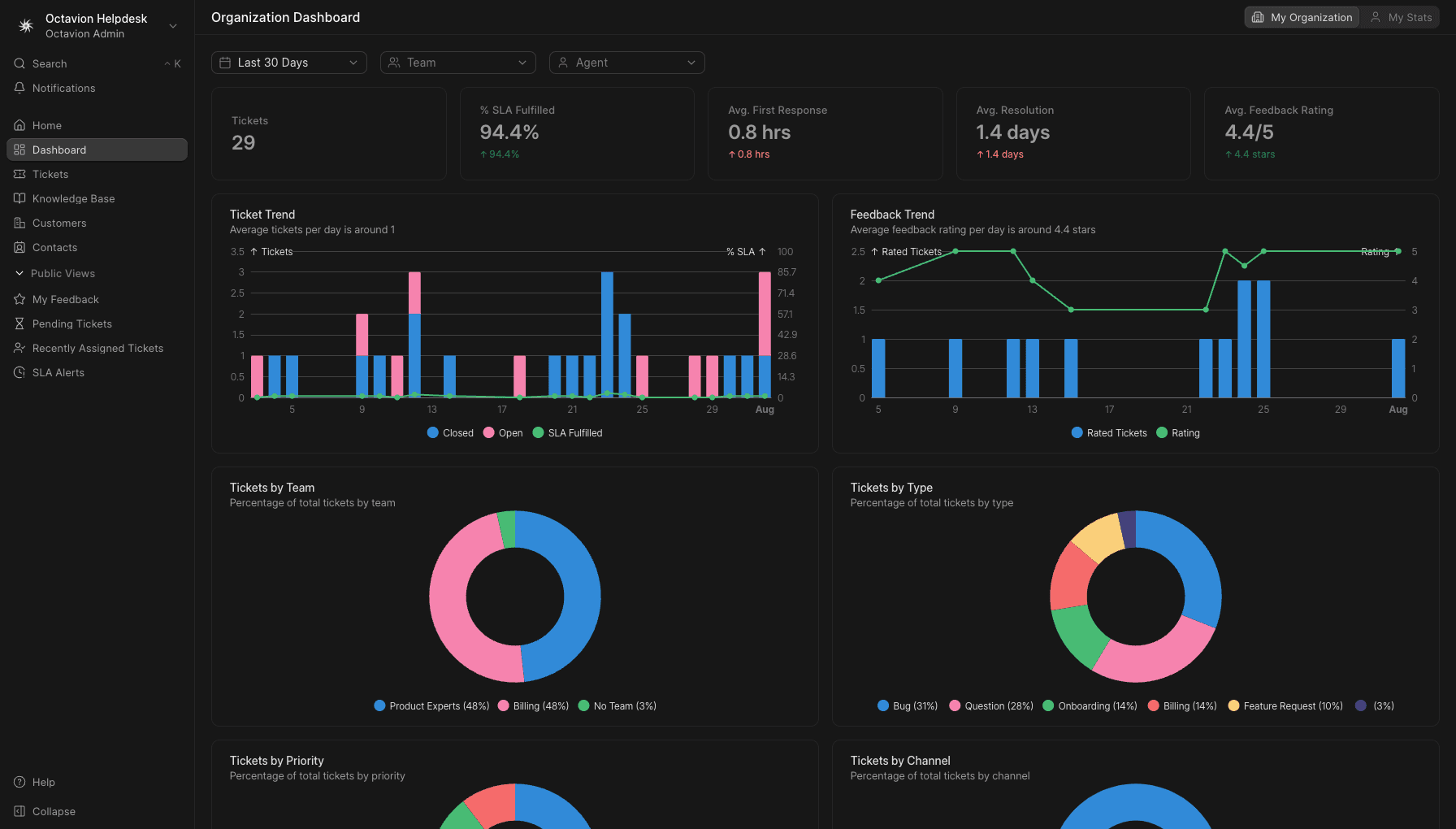Click the Customers building icon
Screen dimensions: 1456x829
[19, 223]
